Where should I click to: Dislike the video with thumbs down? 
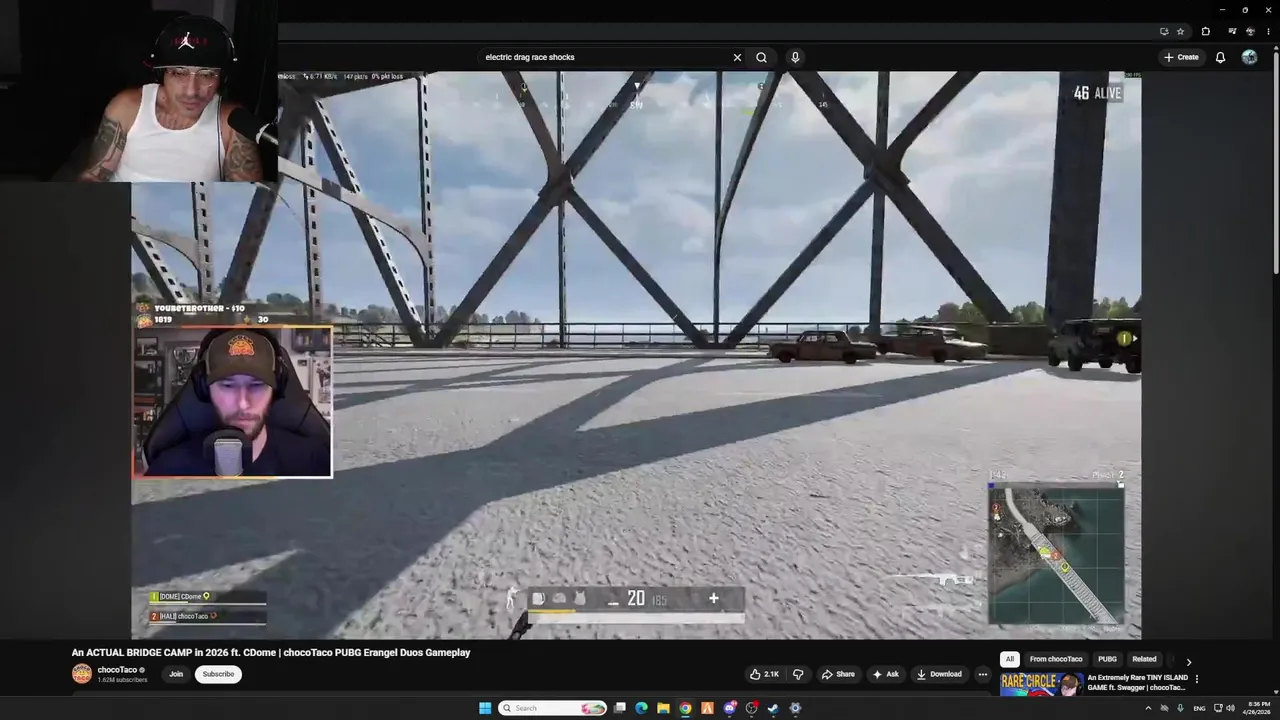coord(798,674)
